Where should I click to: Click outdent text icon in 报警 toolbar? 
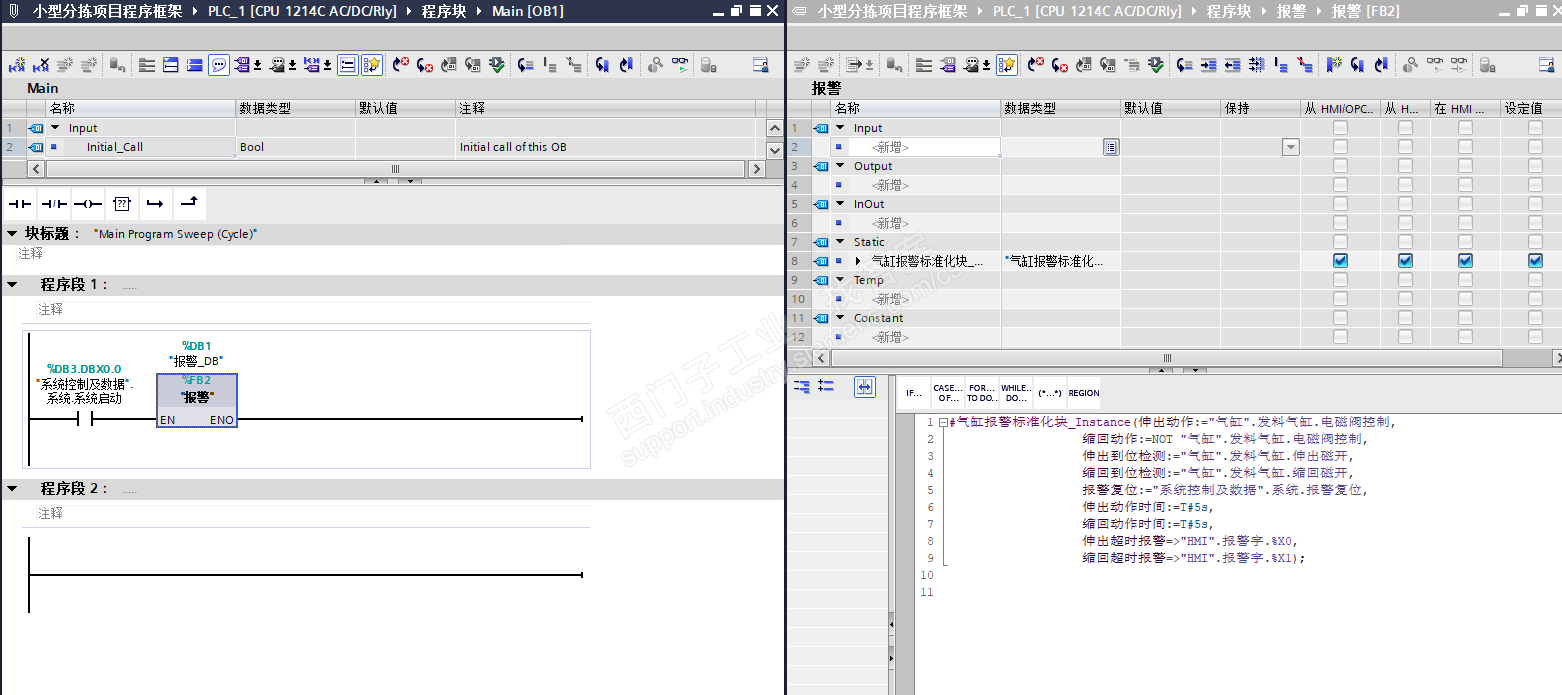[x=1233, y=65]
